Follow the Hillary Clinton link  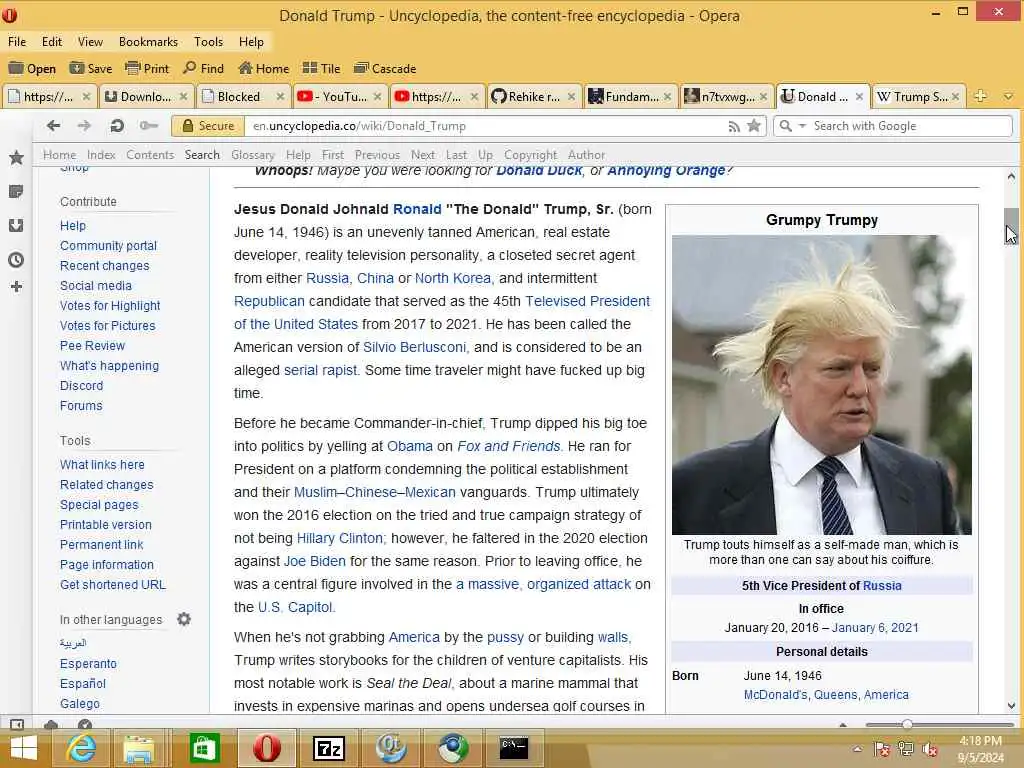tap(342, 538)
